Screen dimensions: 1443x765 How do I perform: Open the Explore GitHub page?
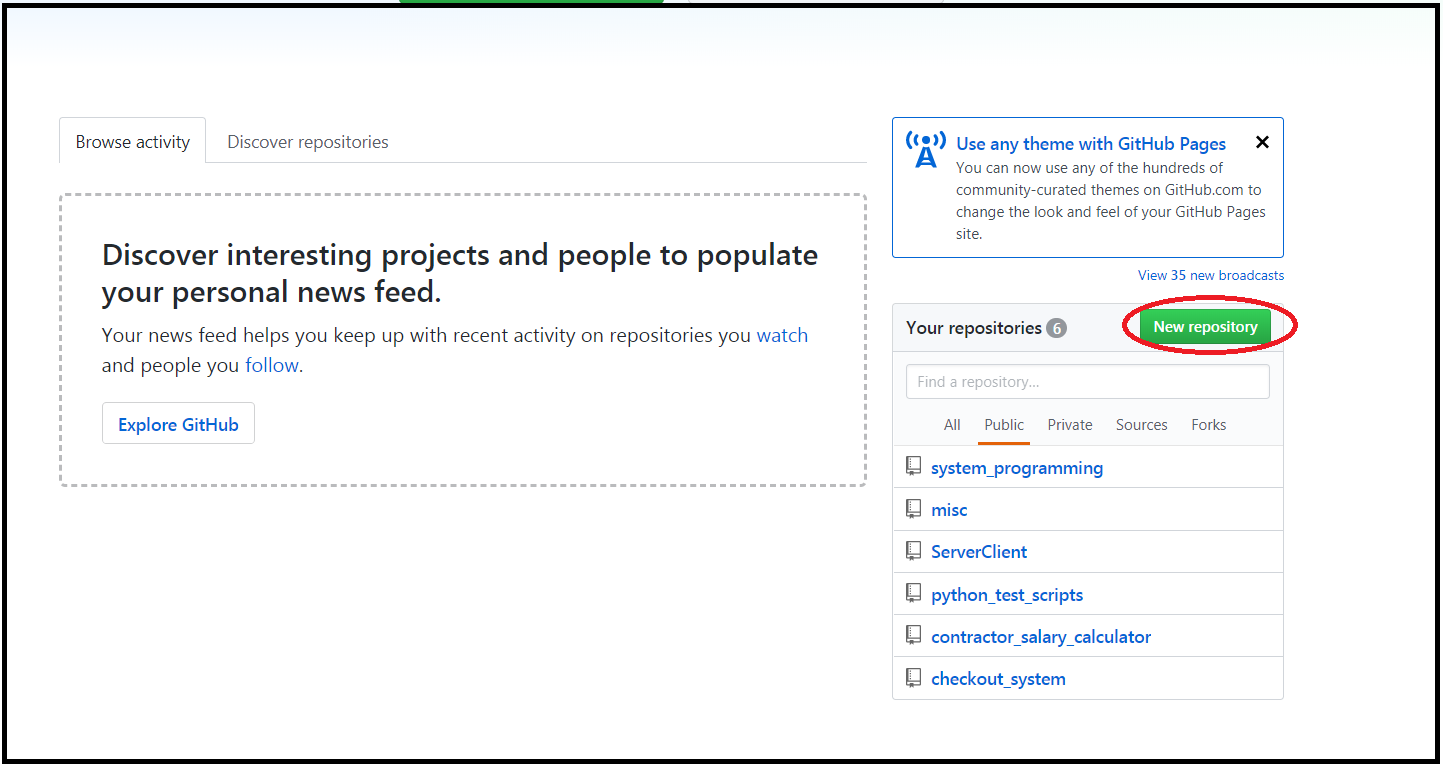178,423
